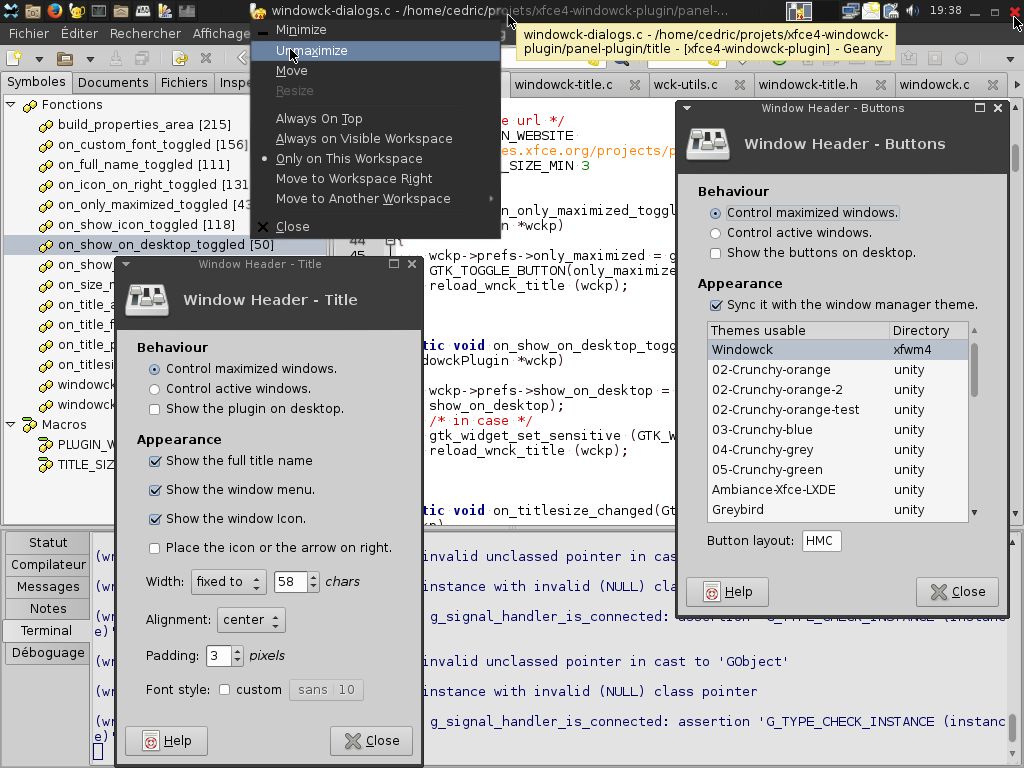Collapse the Fonctions tree in Symbols sidebar
Image resolution: width=1024 pixels, height=768 pixels.
pos(10,104)
